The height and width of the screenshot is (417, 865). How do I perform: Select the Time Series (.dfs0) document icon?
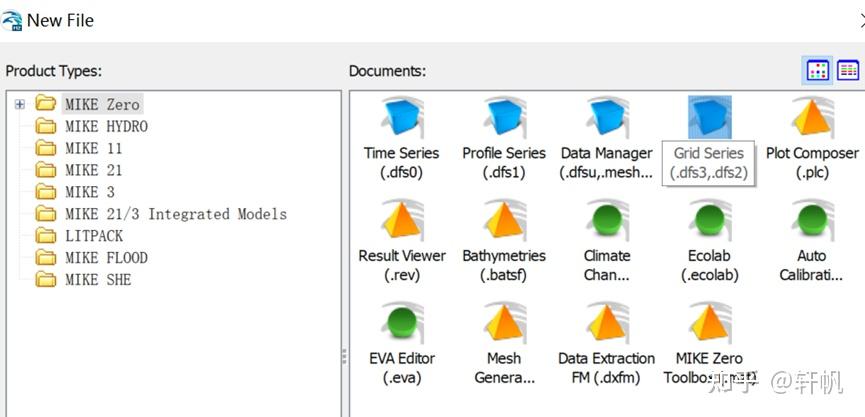[402, 118]
